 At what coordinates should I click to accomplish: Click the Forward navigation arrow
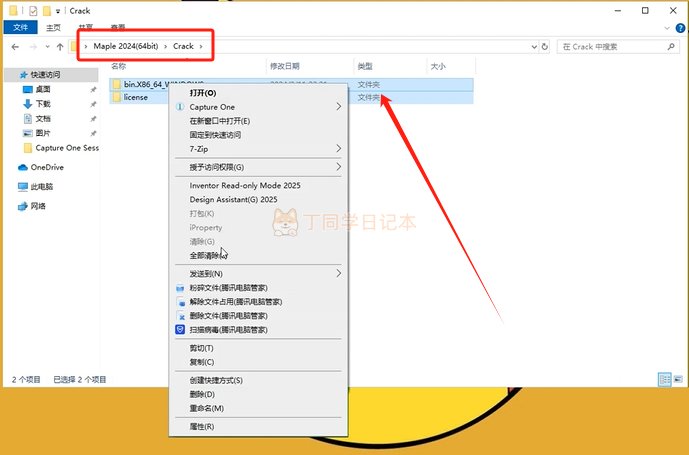pyautogui.click(x=33, y=47)
